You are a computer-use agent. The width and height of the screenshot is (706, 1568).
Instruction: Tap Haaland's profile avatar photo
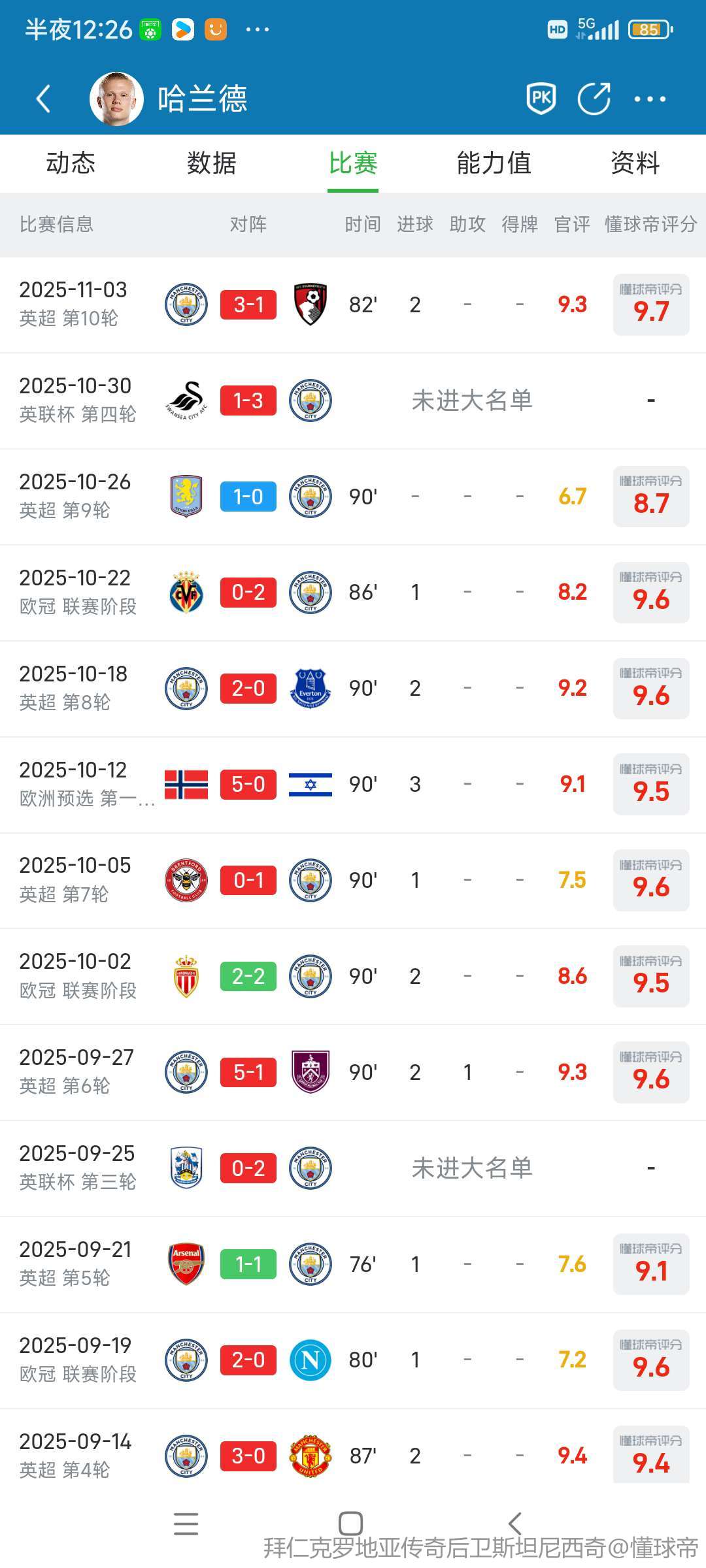[116, 99]
